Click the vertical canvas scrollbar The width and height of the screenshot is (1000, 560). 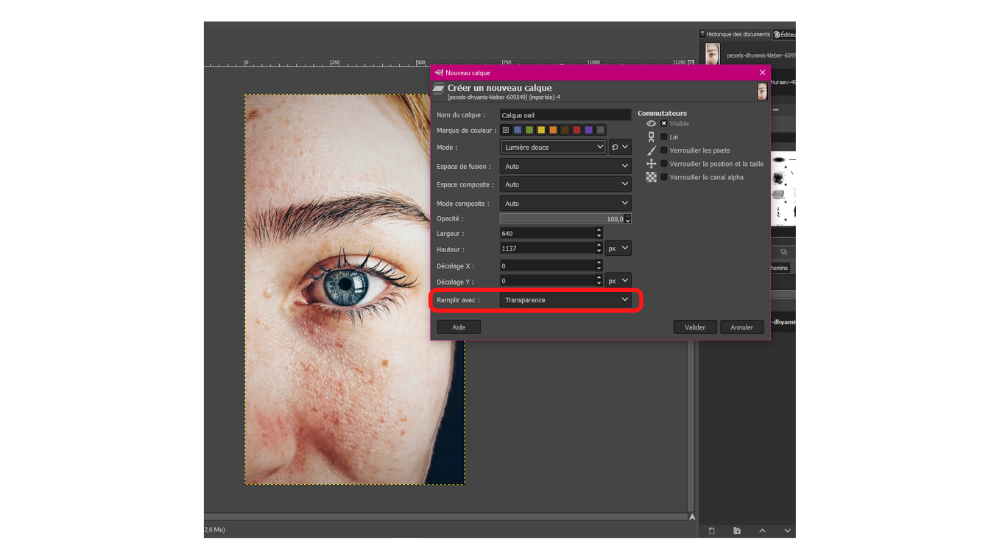691,427
